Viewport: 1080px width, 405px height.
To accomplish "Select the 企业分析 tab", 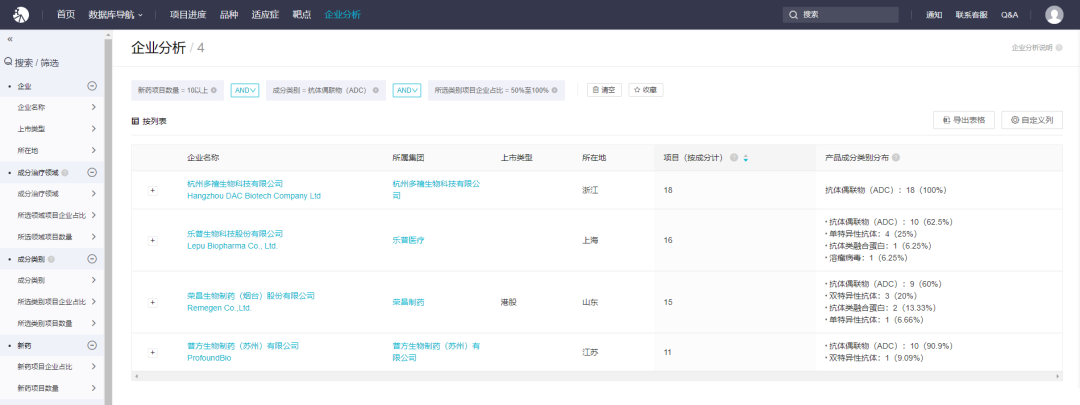I will tap(342, 14).
